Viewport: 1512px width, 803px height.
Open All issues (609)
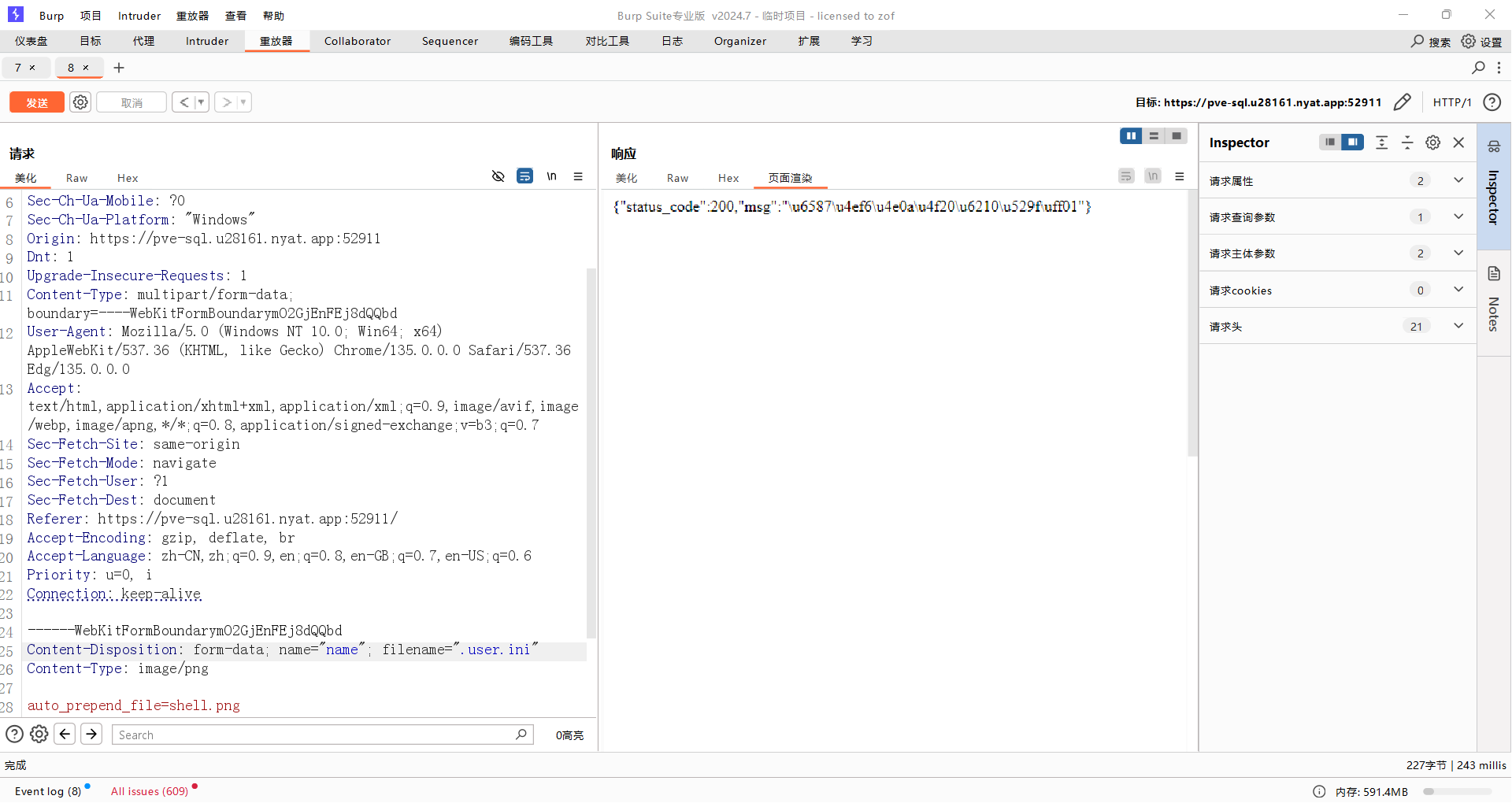(150, 791)
